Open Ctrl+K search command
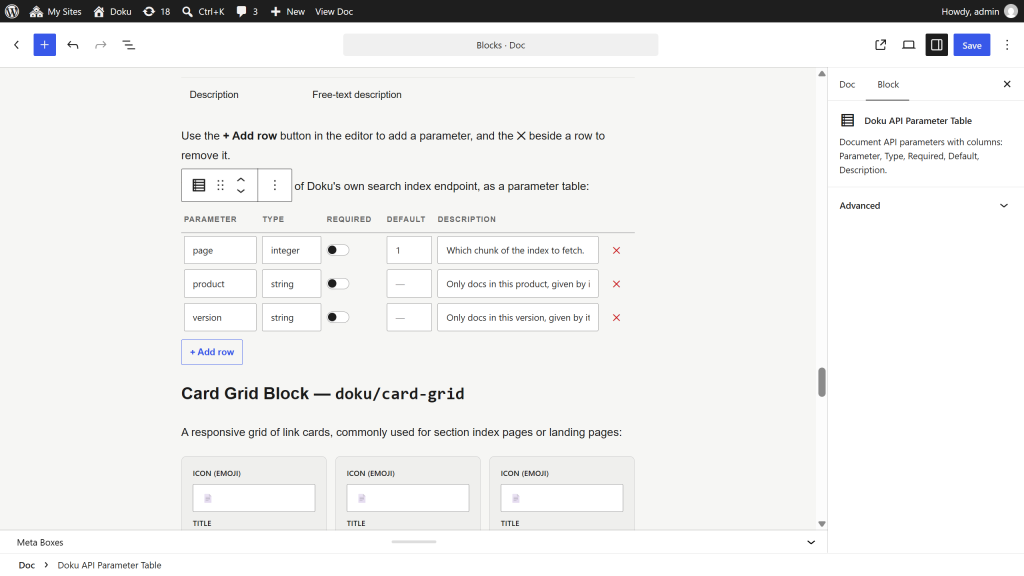The width and height of the screenshot is (1024, 576). tap(203, 11)
